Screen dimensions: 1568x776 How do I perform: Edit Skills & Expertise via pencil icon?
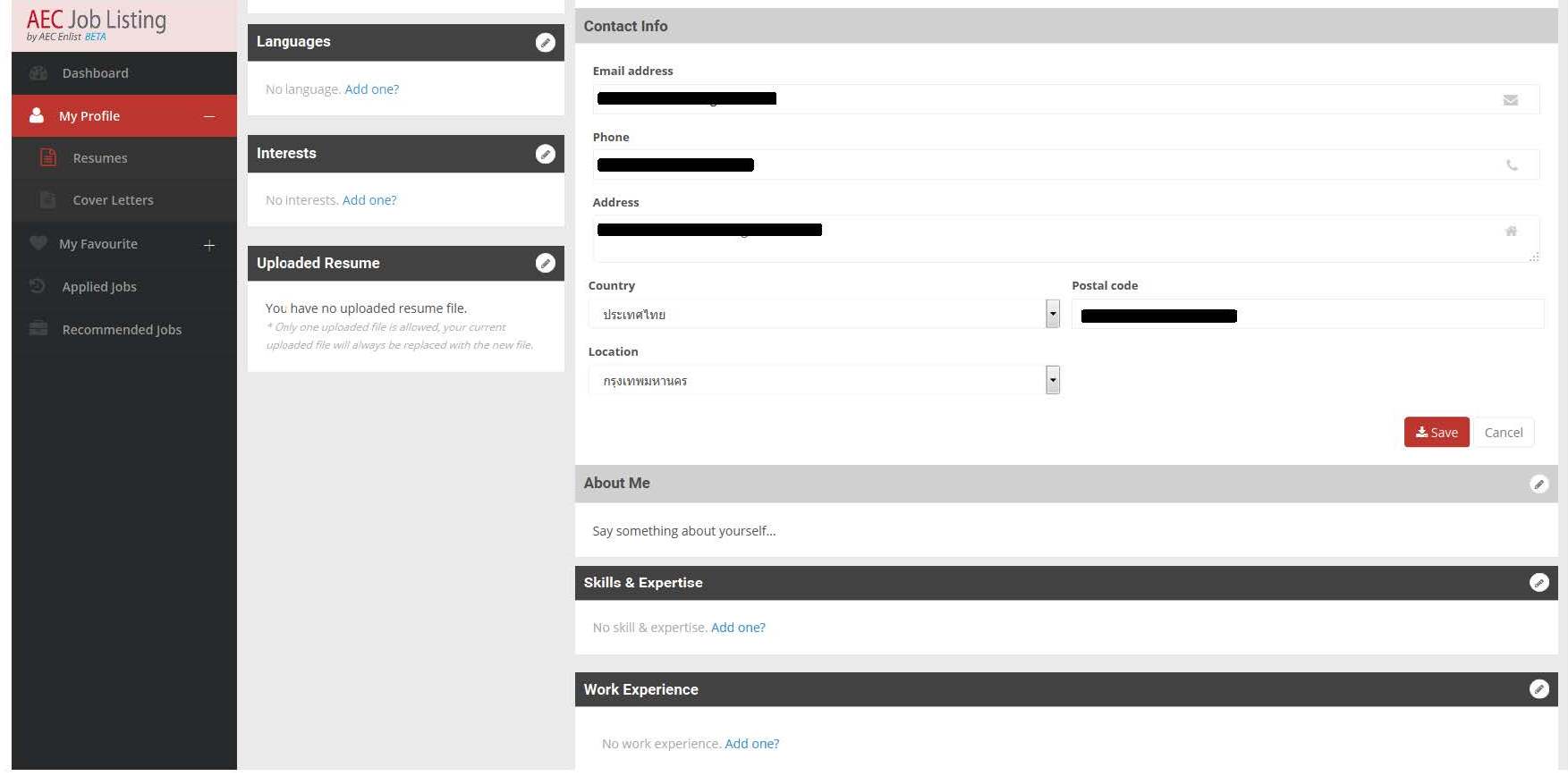[1538, 583]
